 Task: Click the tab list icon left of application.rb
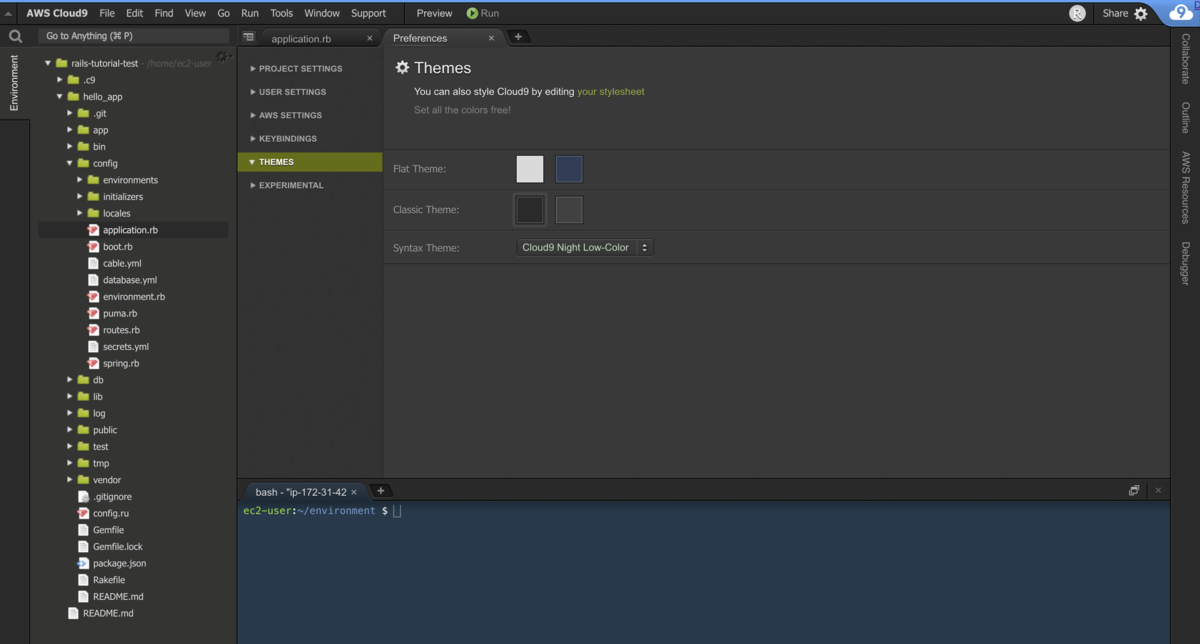point(249,37)
